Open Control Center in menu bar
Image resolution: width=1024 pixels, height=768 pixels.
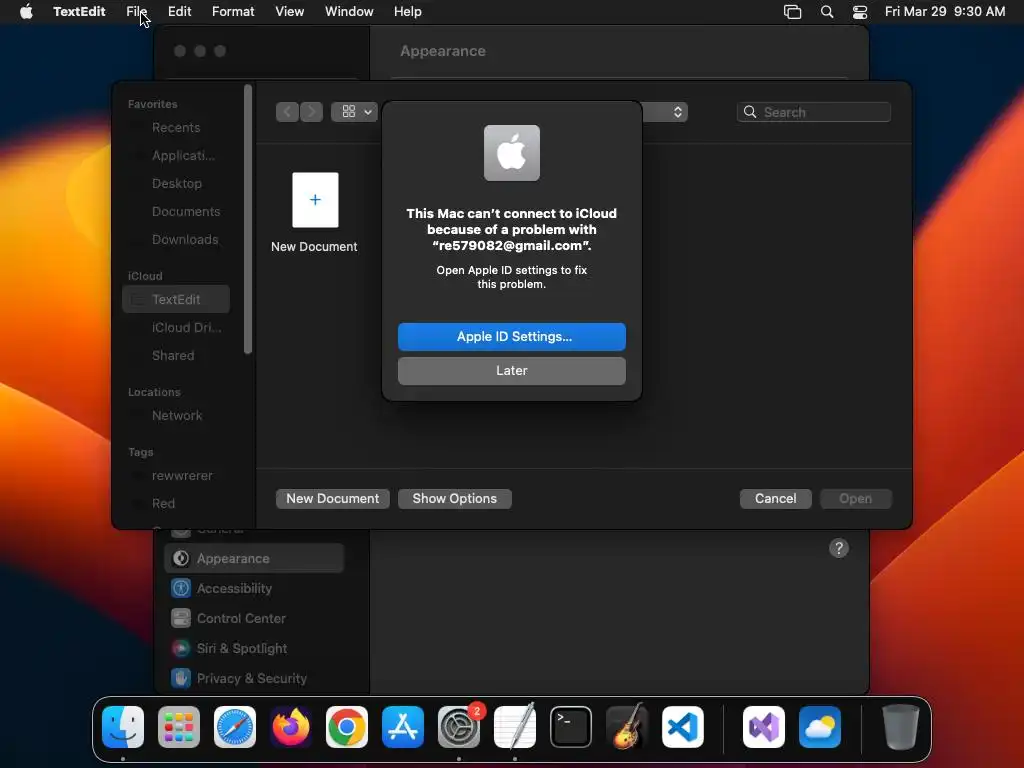click(860, 12)
